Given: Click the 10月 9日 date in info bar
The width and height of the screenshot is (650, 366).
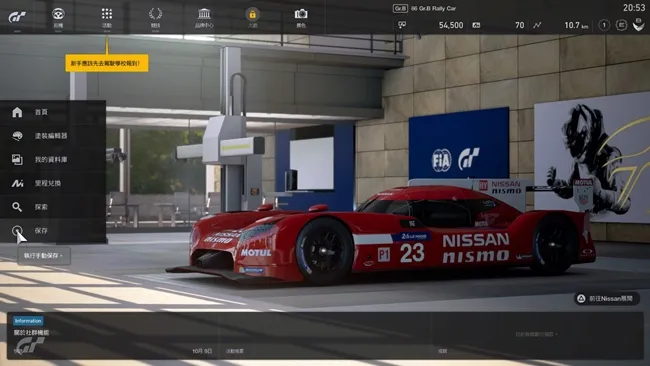Looking at the screenshot, I should (202, 351).
